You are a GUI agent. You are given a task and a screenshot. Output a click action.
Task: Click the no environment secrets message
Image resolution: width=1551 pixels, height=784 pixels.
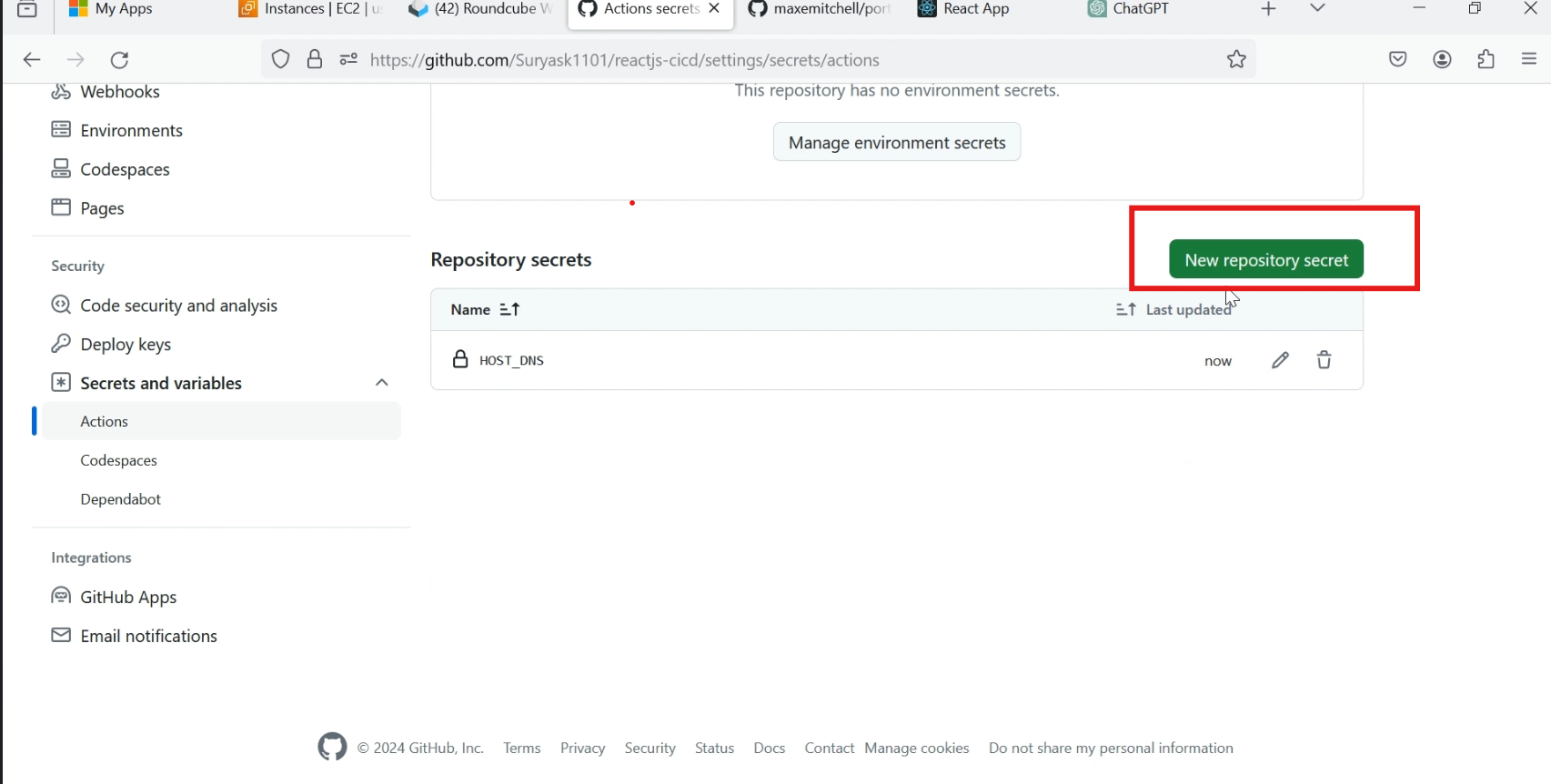point(897,90)
